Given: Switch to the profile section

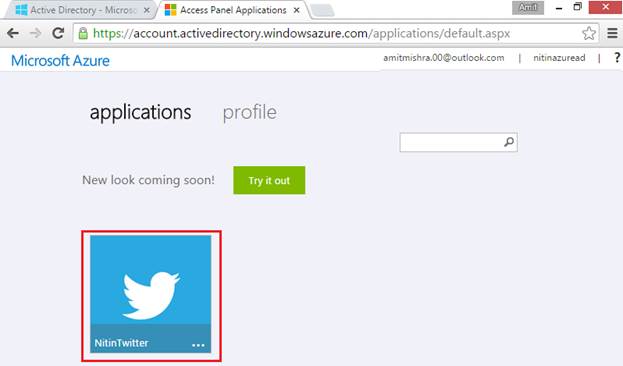Looking at the screenshot, I should [x=250, y=112].
